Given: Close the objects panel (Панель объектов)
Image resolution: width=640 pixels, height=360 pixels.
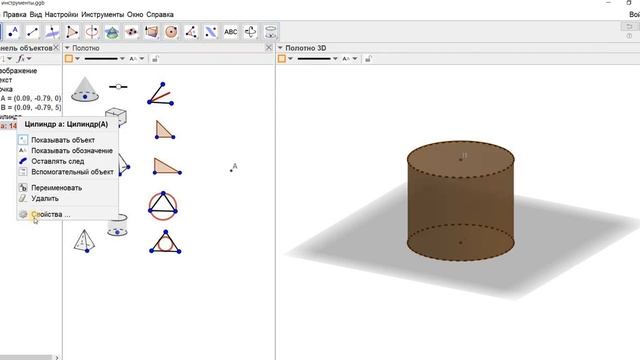Looking at the screenshot, I should 56,48.
